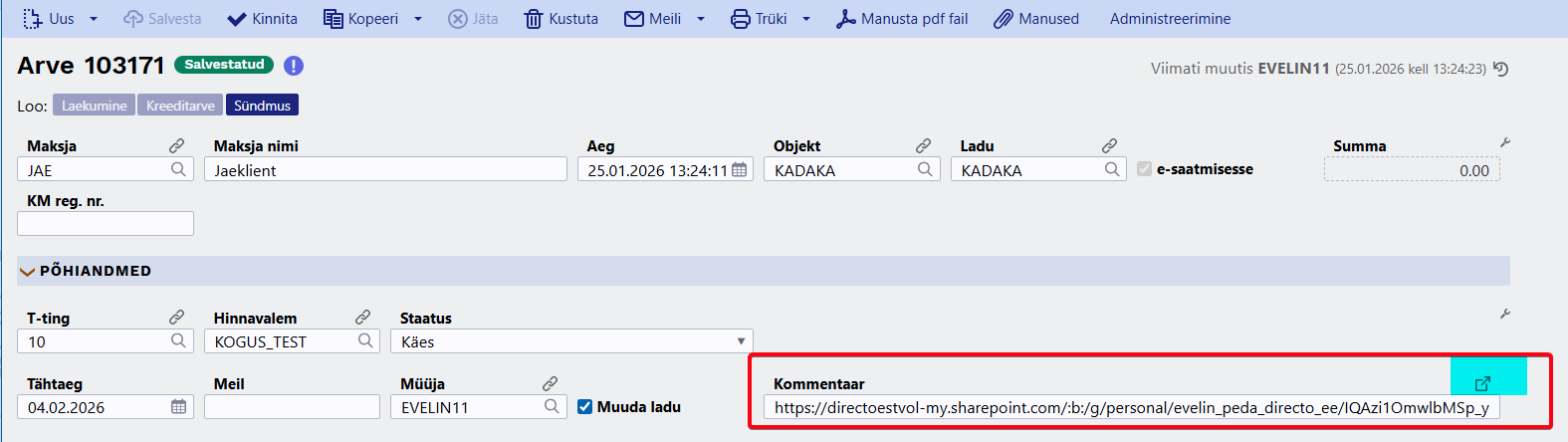Toggle the e-saatmisesse checkbox

pyautogui.click(x=1145, y=169)
